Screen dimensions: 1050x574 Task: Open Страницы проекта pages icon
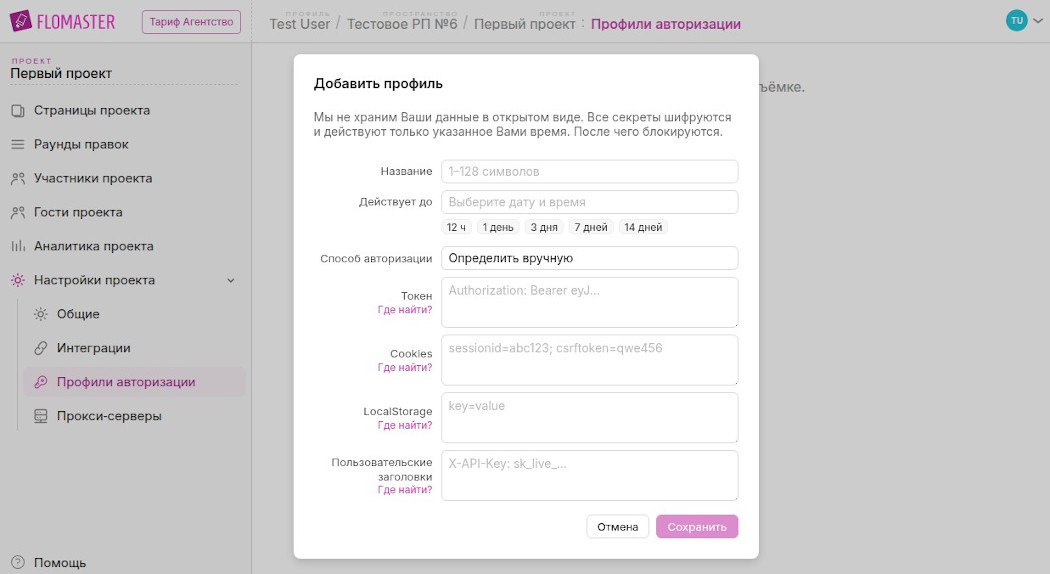tap(17, 111)
